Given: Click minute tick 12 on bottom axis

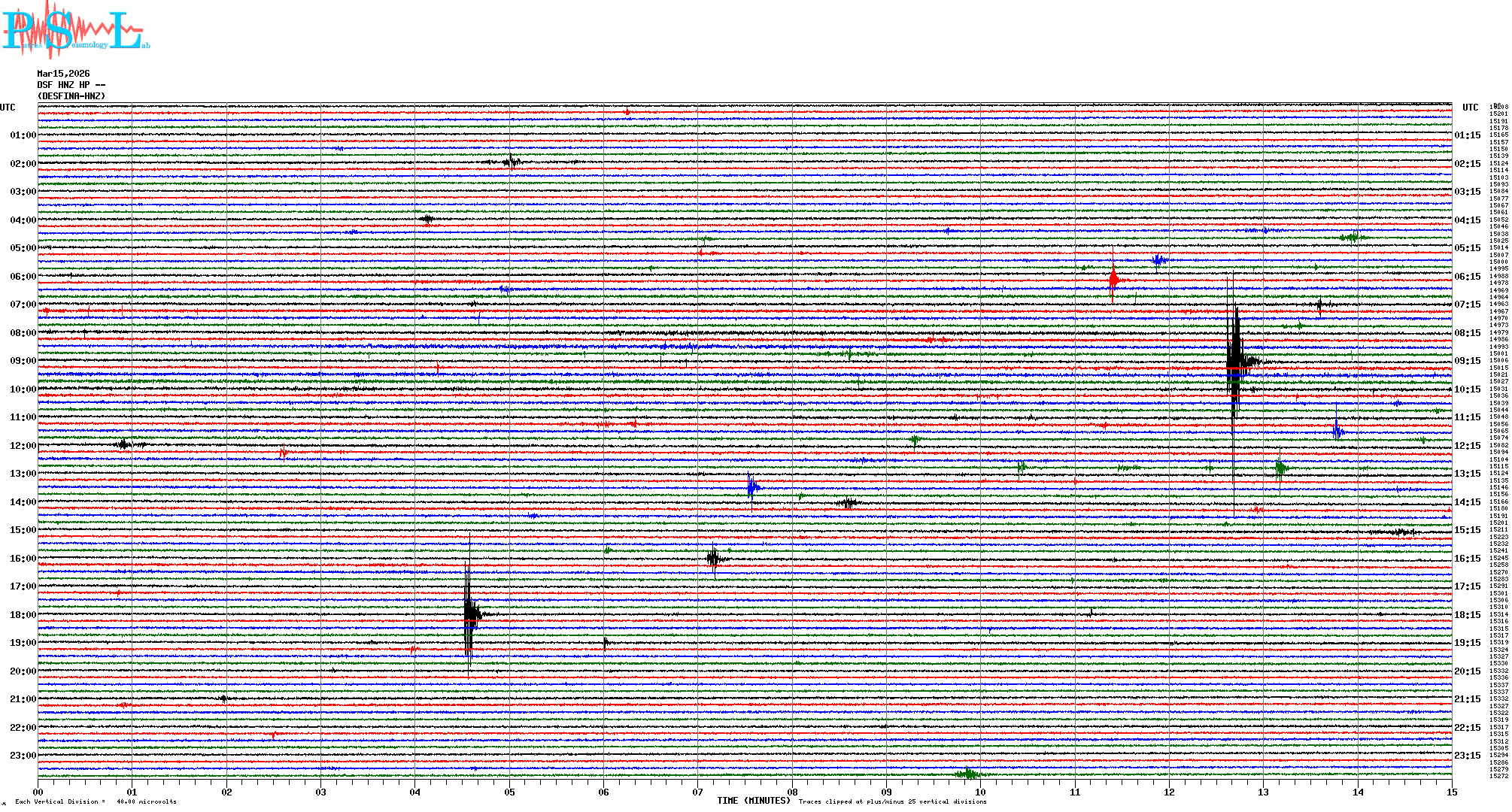Looking at the screenshot, I should tap(1169, 792).
